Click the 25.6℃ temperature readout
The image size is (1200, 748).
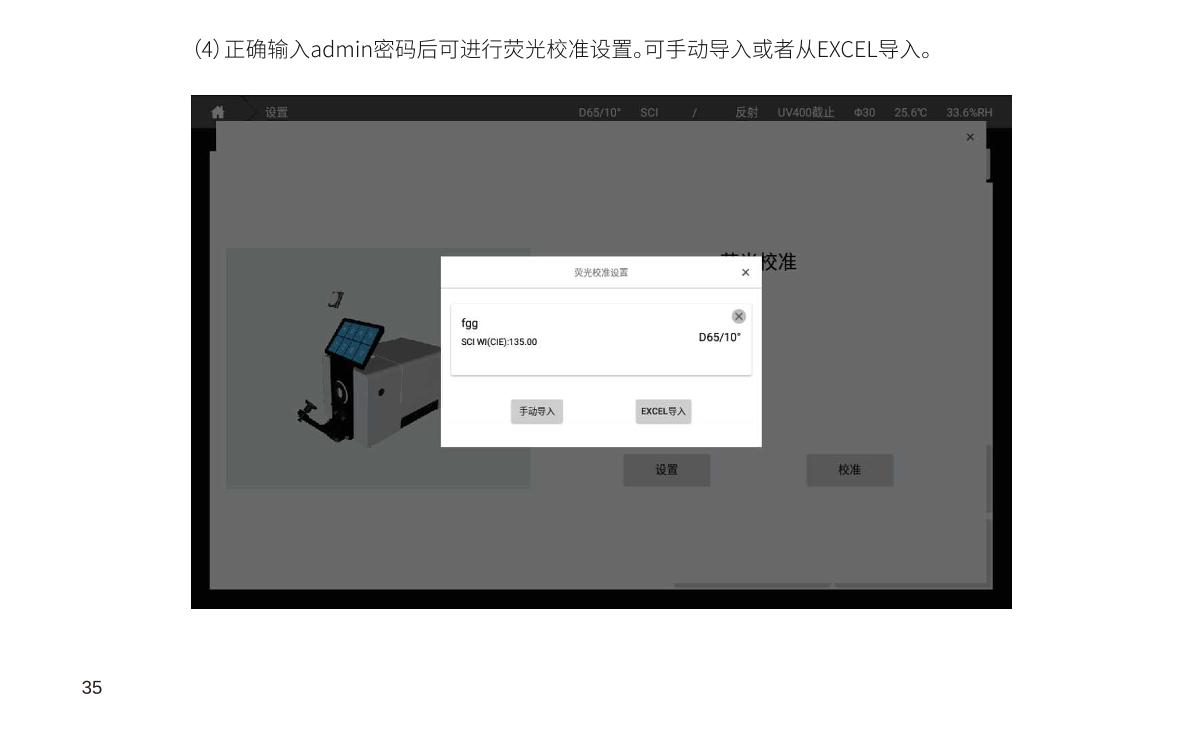pyautogui.click(x=910, y=113)
